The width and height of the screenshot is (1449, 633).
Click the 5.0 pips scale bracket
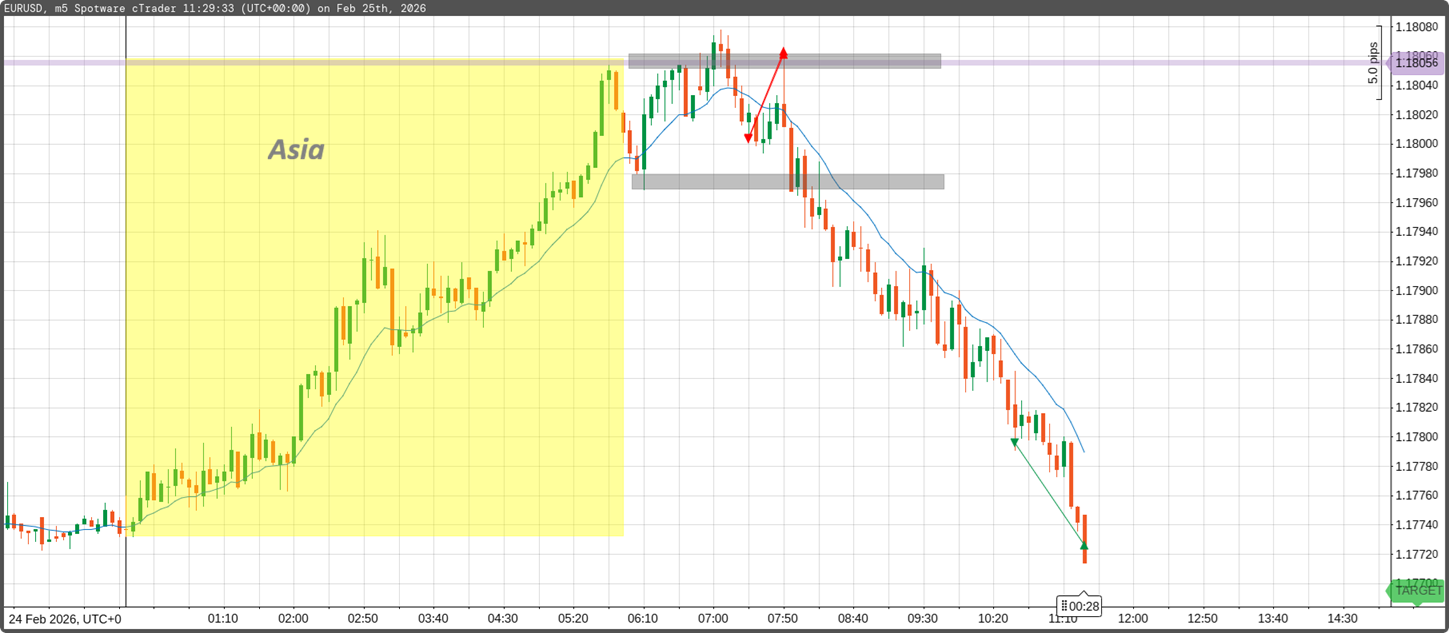pos(1376,63)
